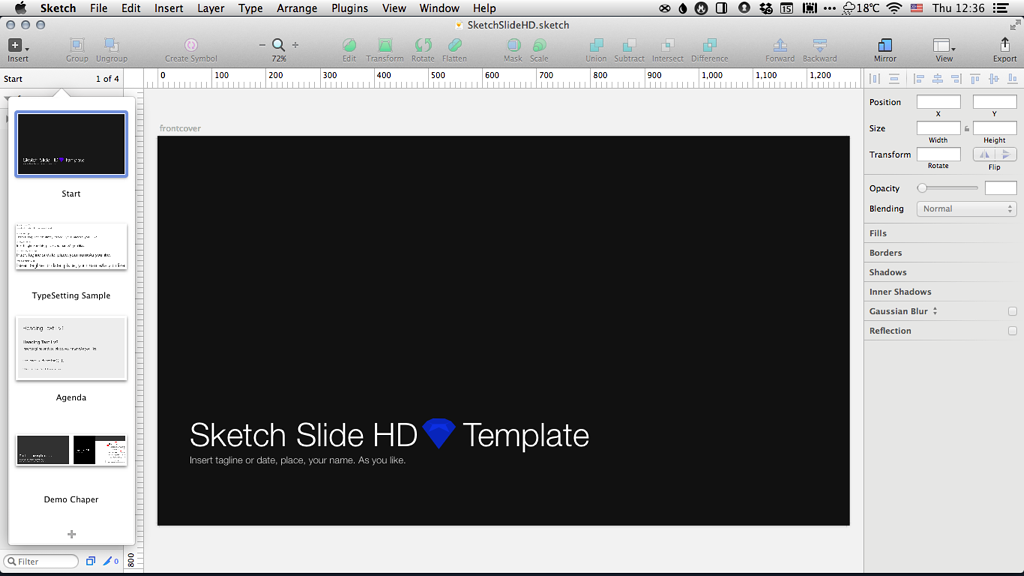Open the Gaussian Blur type selector
Viewport: 1024px width, 576px height.
coord(935,312)
